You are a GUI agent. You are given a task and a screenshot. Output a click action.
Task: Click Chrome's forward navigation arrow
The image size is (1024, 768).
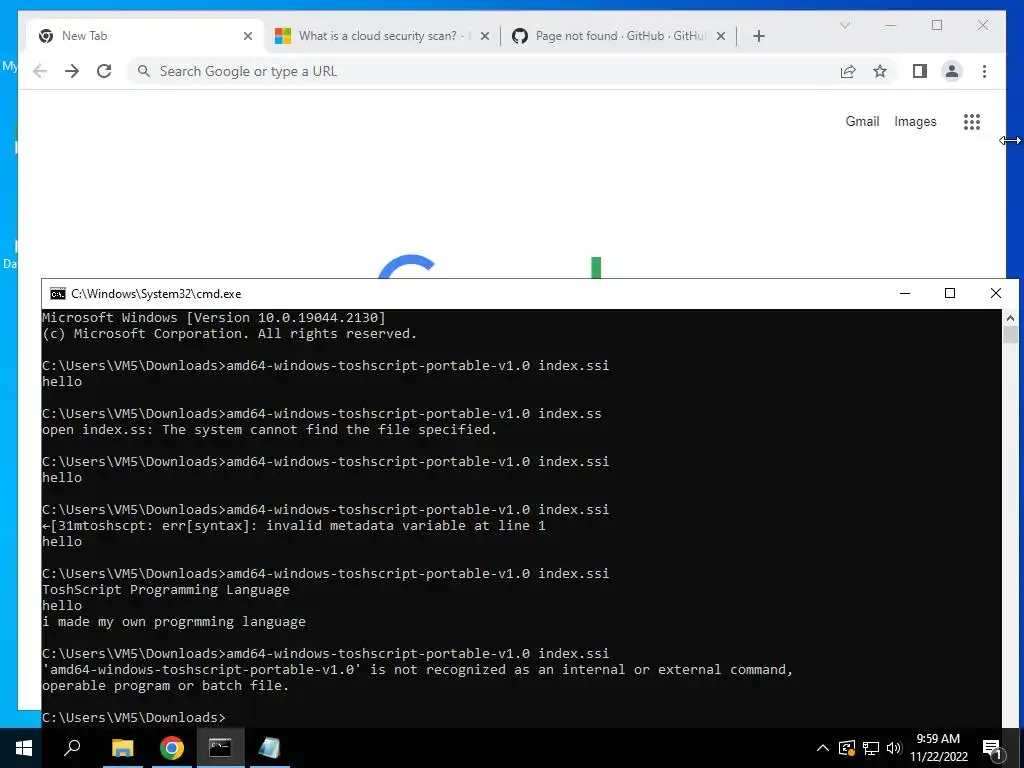[72, 71]
